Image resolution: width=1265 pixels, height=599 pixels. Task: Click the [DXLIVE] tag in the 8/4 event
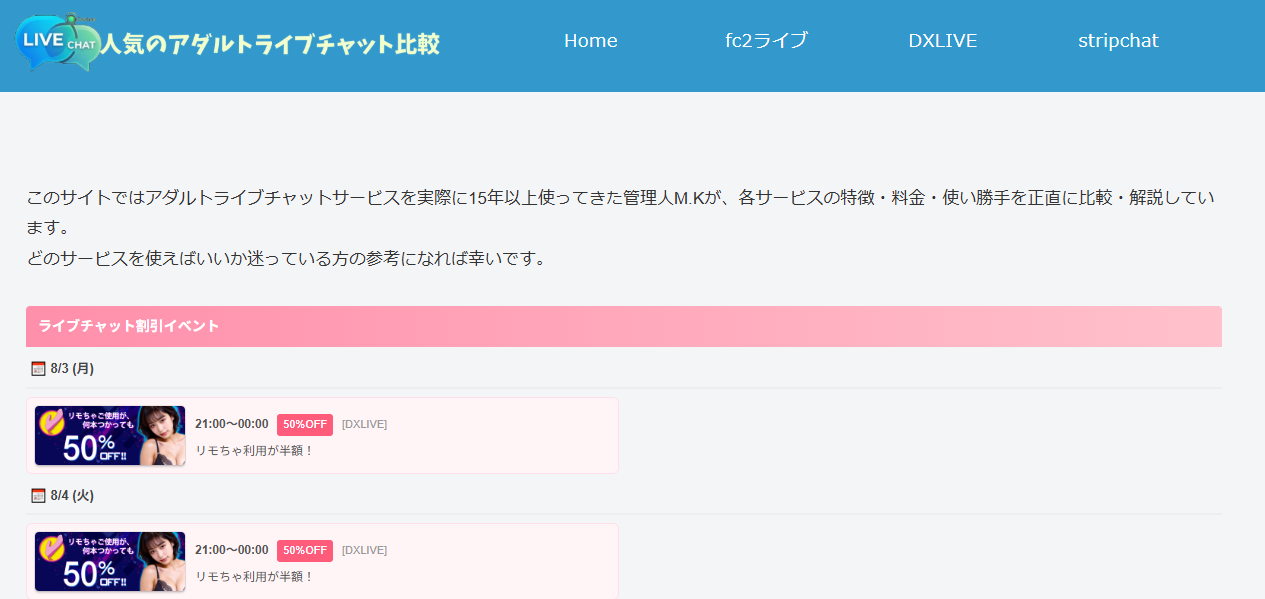364,550
